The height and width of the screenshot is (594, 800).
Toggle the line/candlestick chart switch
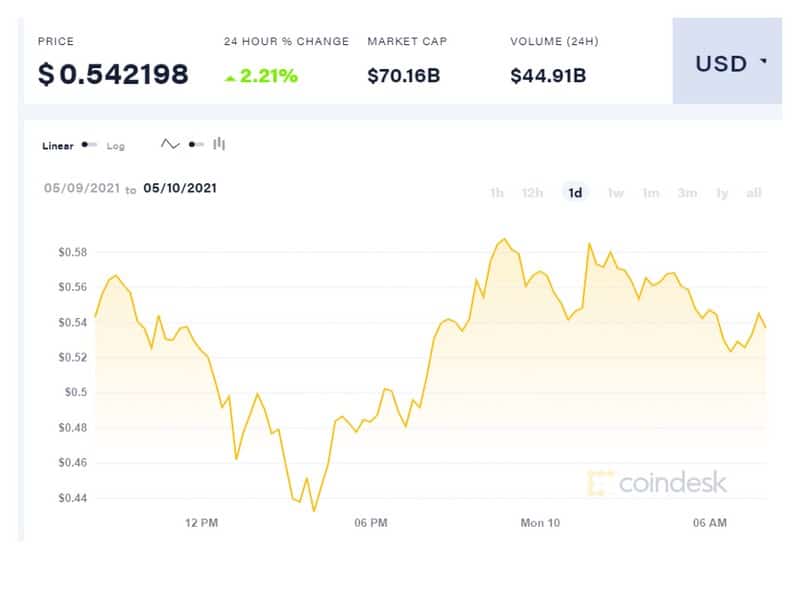click(196, 145)
